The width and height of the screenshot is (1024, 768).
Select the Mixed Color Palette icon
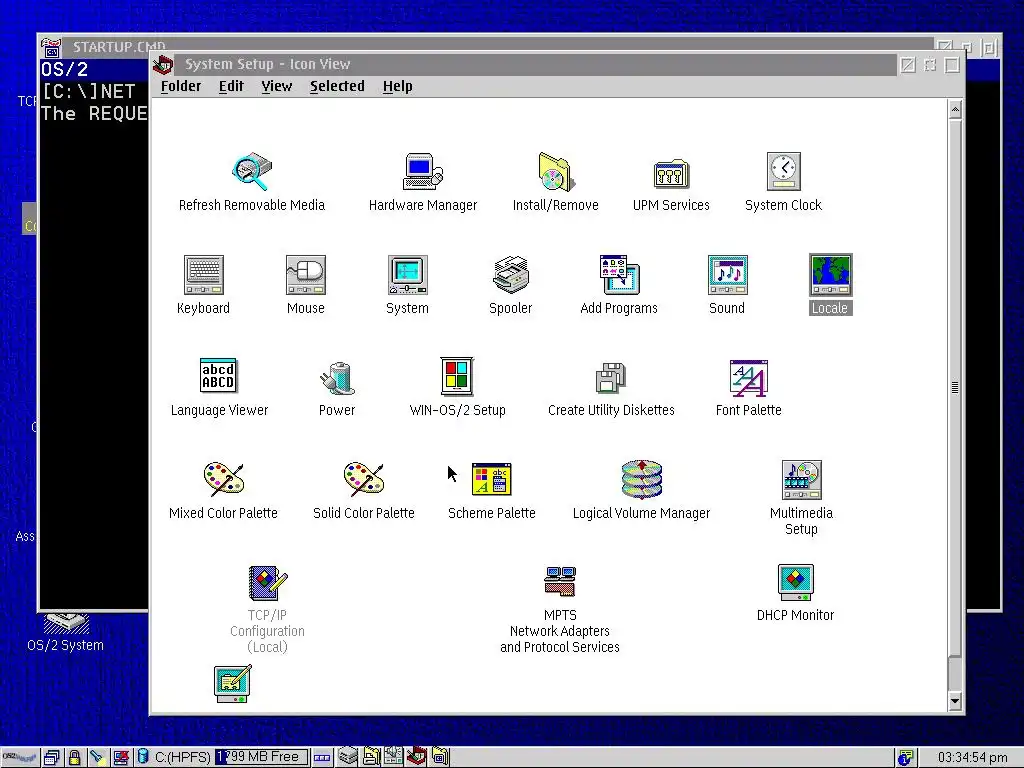click(223, 479)
